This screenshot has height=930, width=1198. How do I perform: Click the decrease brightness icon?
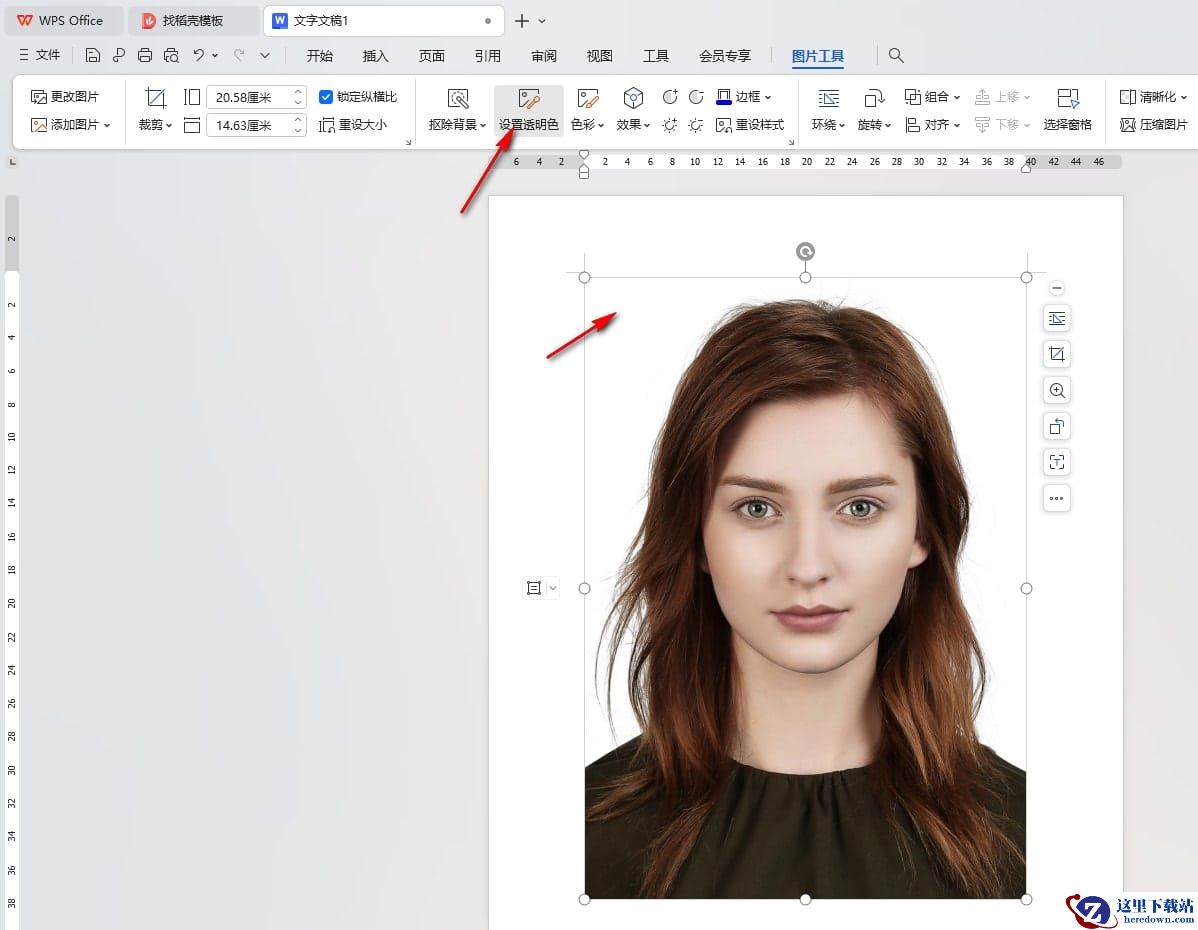coord(696,125)
